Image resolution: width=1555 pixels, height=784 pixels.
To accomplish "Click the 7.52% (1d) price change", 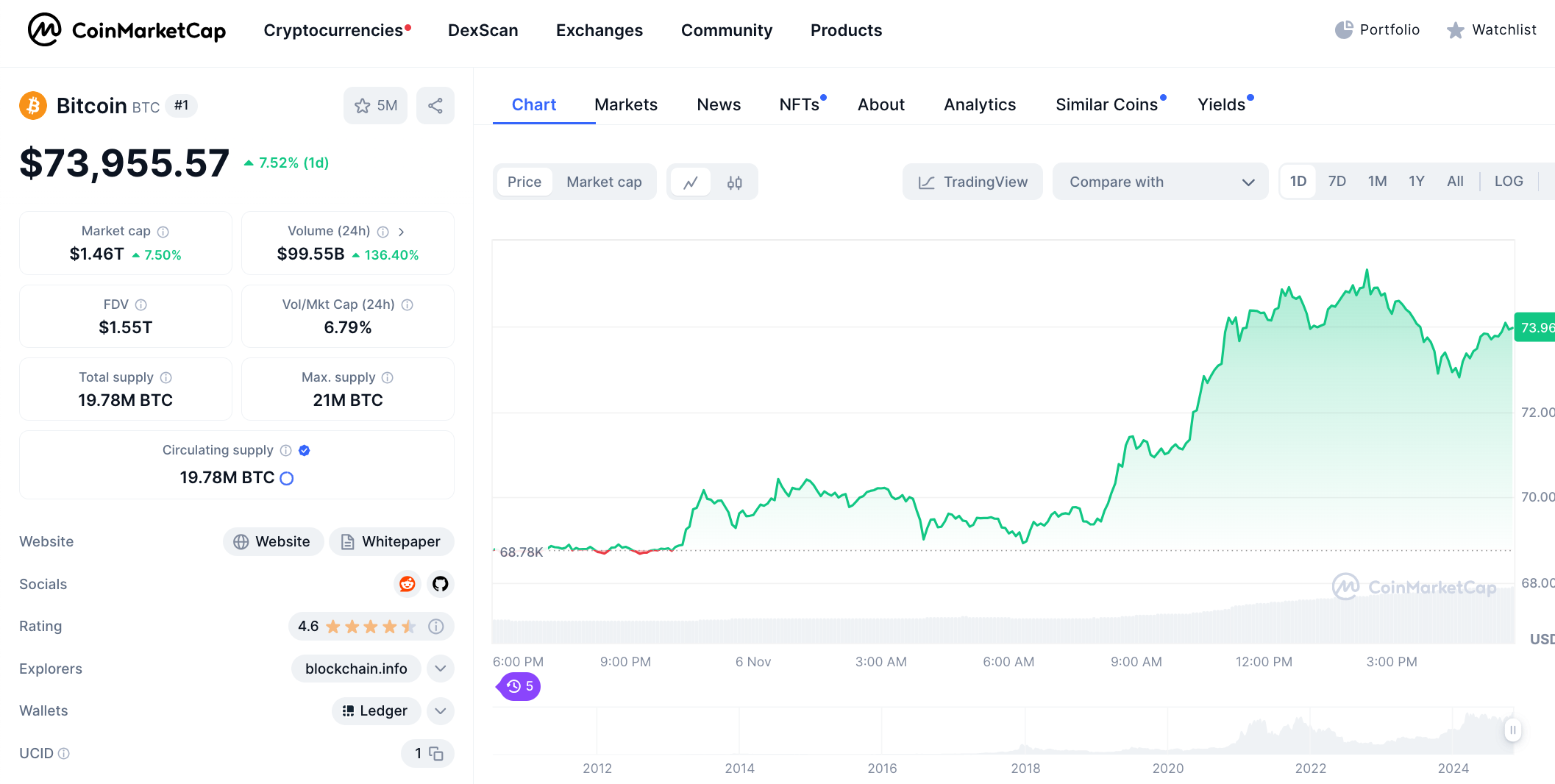I will 286,163.
